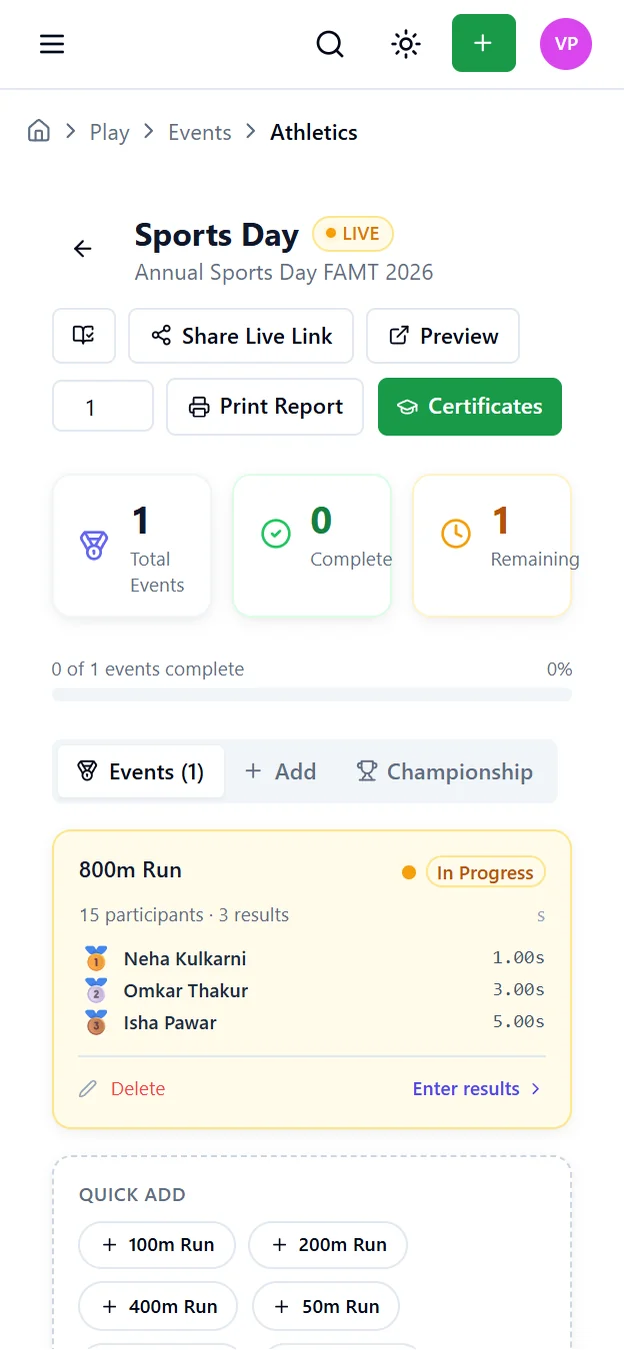
Task: Click bronze medal icon beside Isha Pawar
Action: click(96, 1023)
